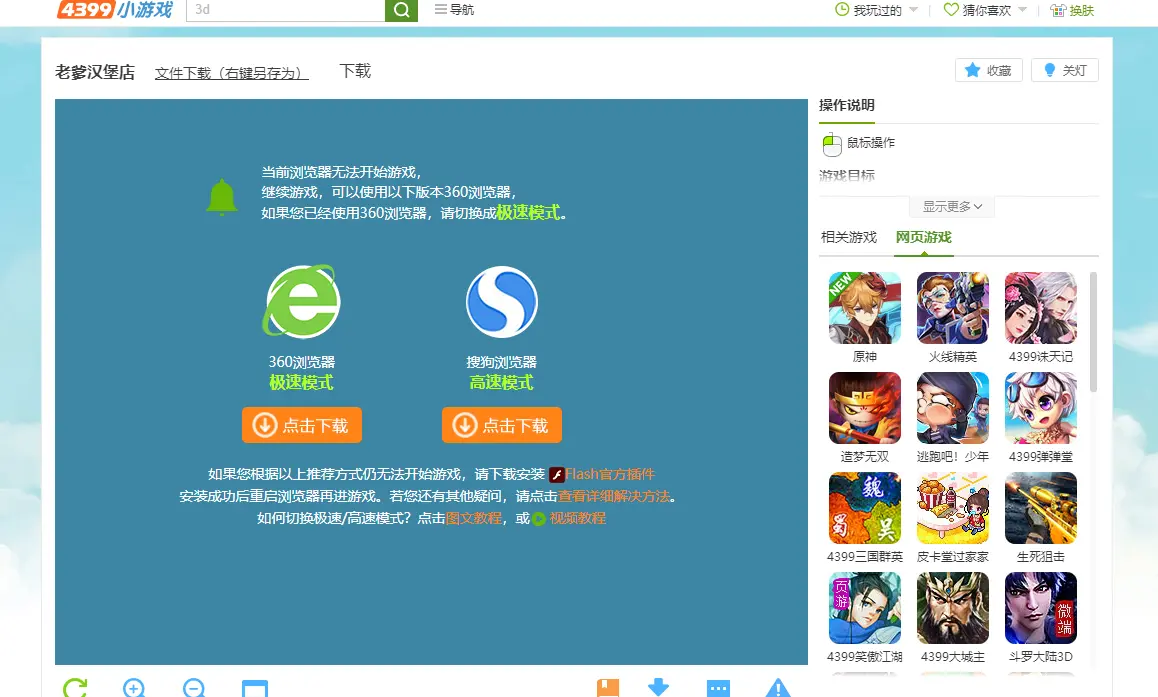1158x697 pixels.
Task: Open the 导航 navigation menu
Action: (454, 10)
